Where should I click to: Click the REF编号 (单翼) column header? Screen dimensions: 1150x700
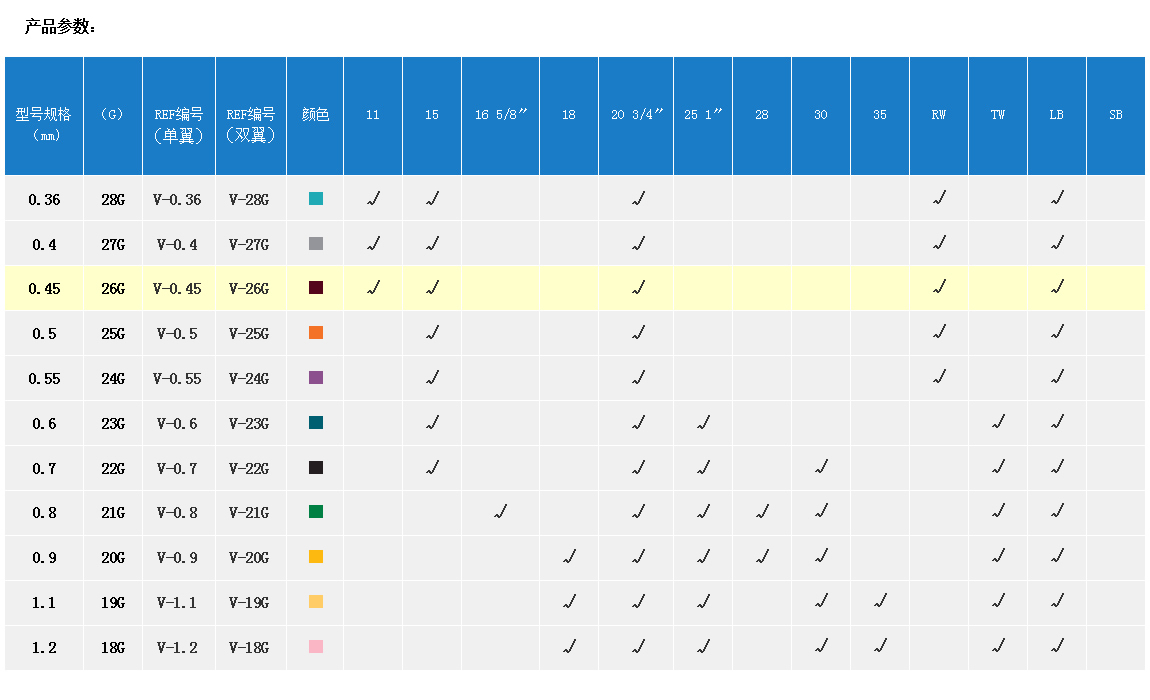(x=179, y=124)
